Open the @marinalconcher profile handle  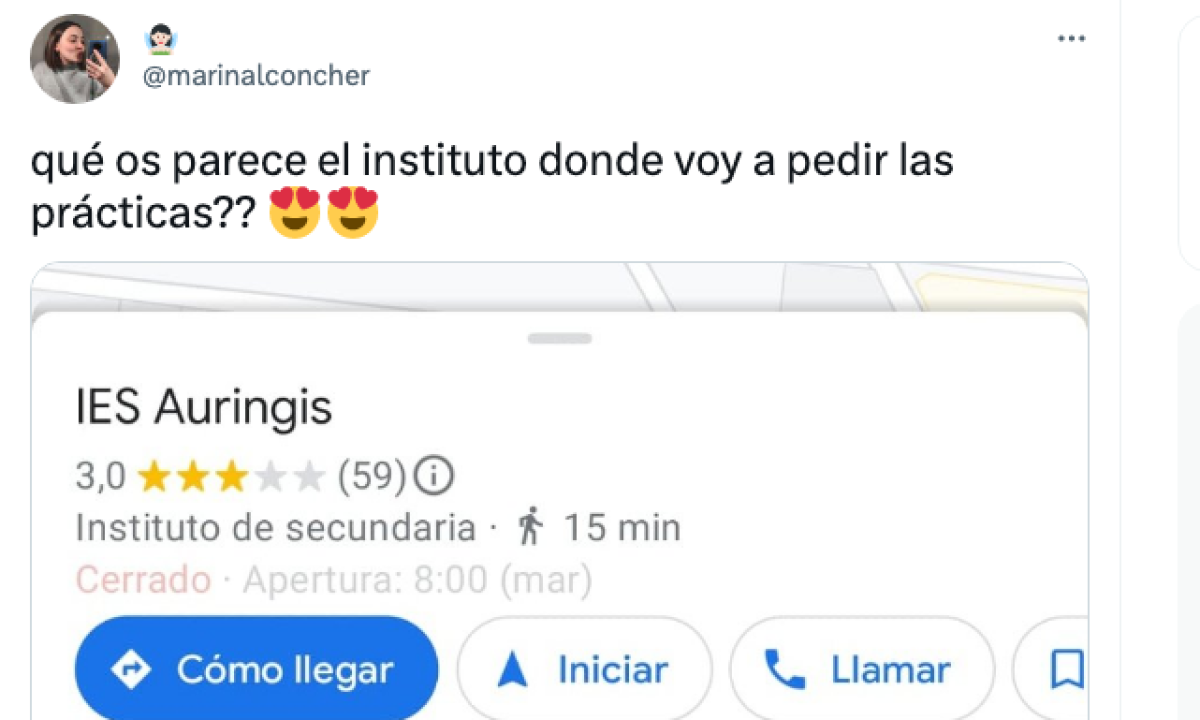pyautogui.click(x=256, y=75)
